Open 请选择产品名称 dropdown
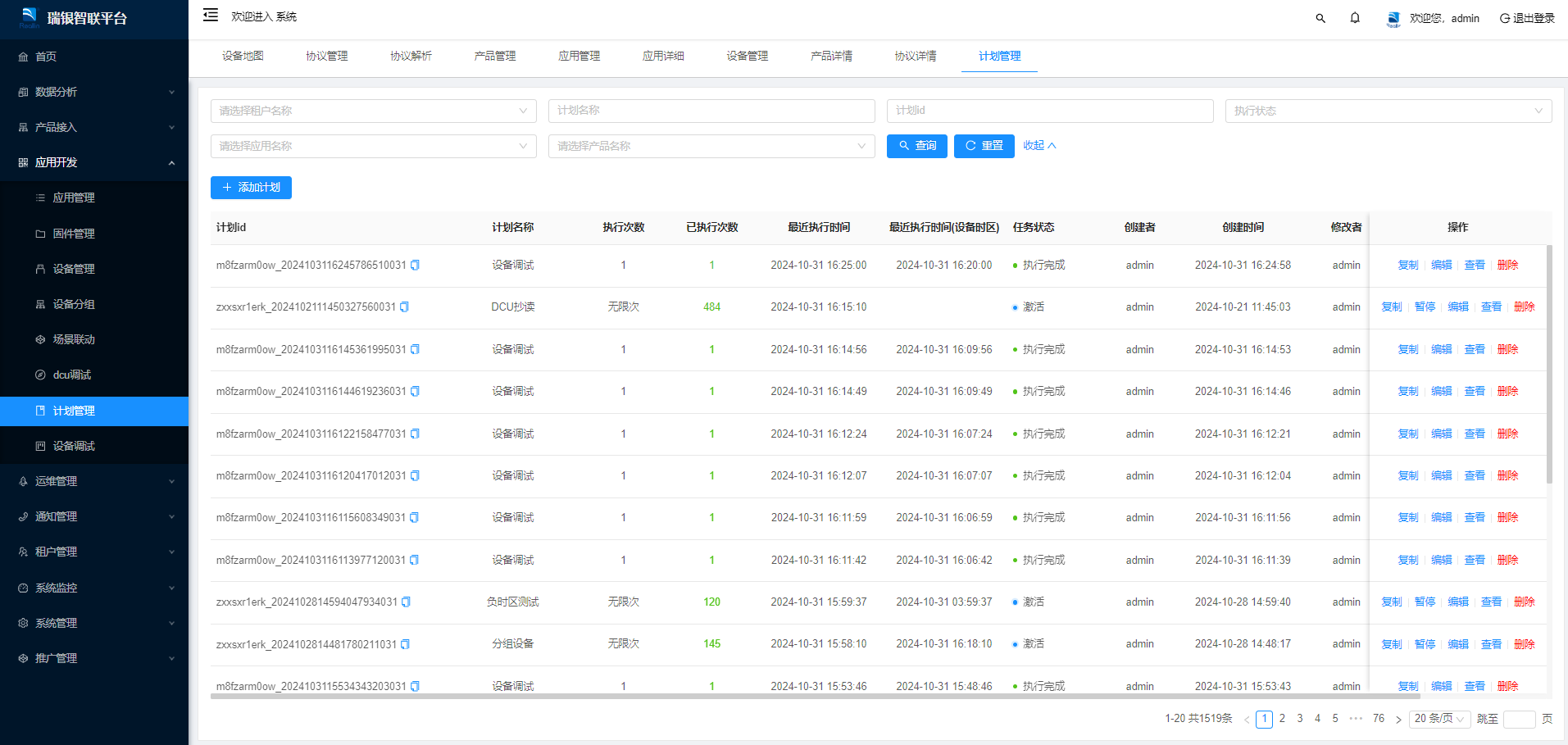This screenshot has height=745, width=1568. [711, 146]
